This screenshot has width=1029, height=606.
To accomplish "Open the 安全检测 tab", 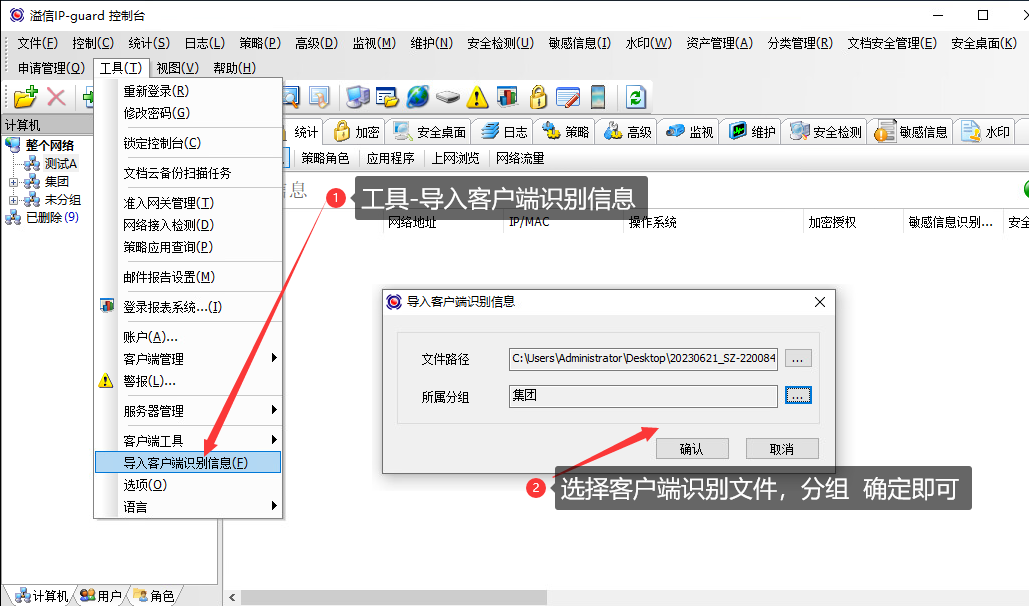I will pyautogui.click(x=826, y=132).
